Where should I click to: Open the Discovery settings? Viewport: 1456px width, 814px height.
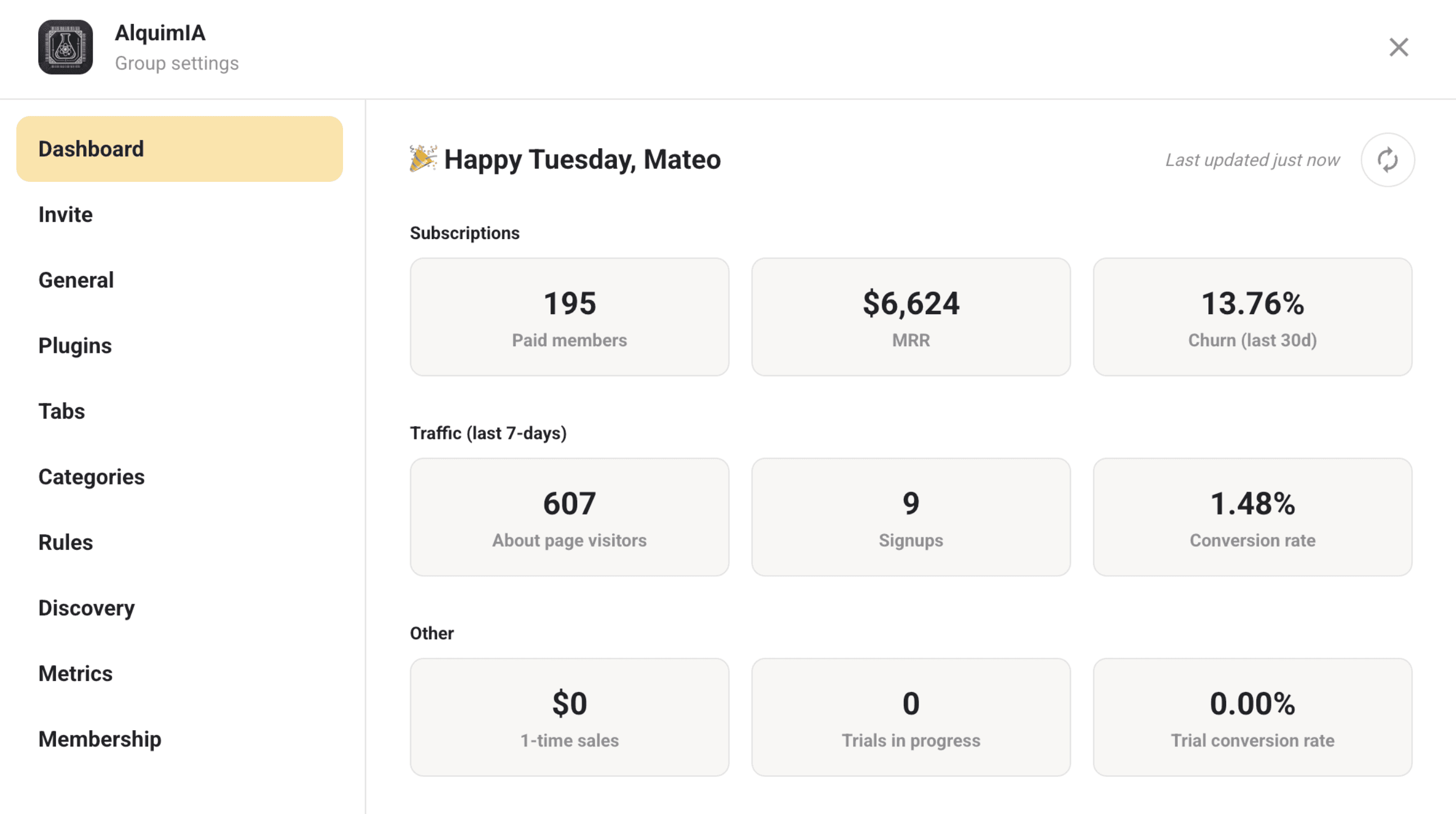coord(87,608)
